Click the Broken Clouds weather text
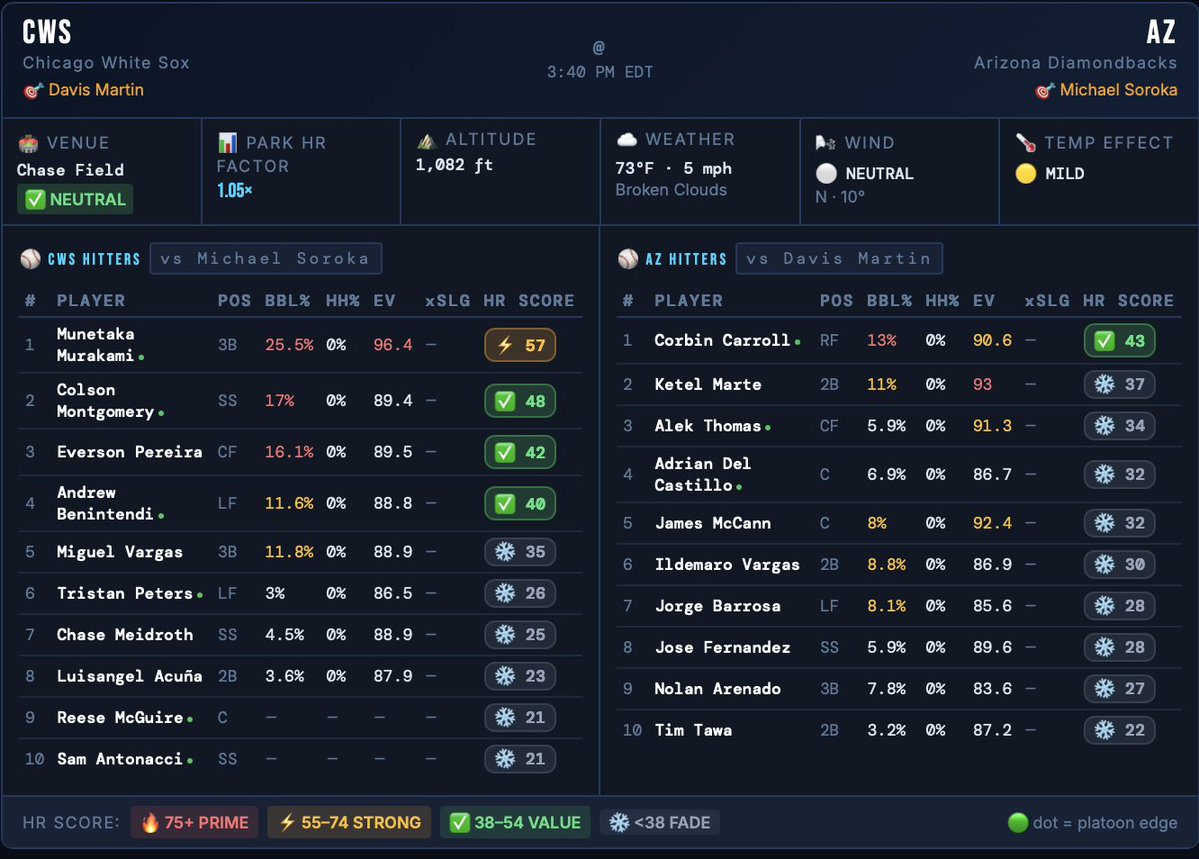 tap(671, 190)
